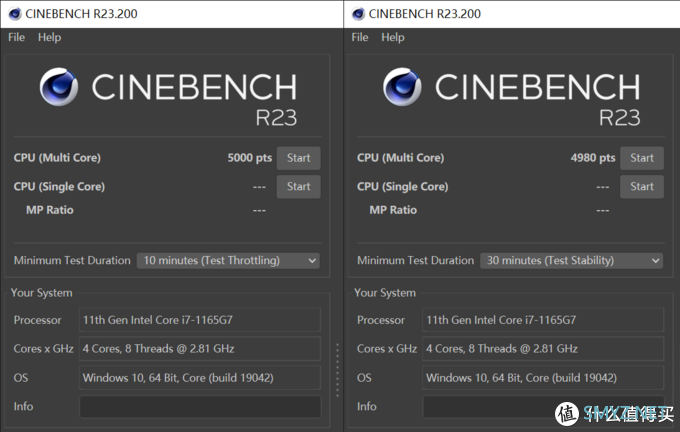Viewport: 680px width, 432px height.
Task: Click Processor field in right window
Action: [x=543, y=320]
